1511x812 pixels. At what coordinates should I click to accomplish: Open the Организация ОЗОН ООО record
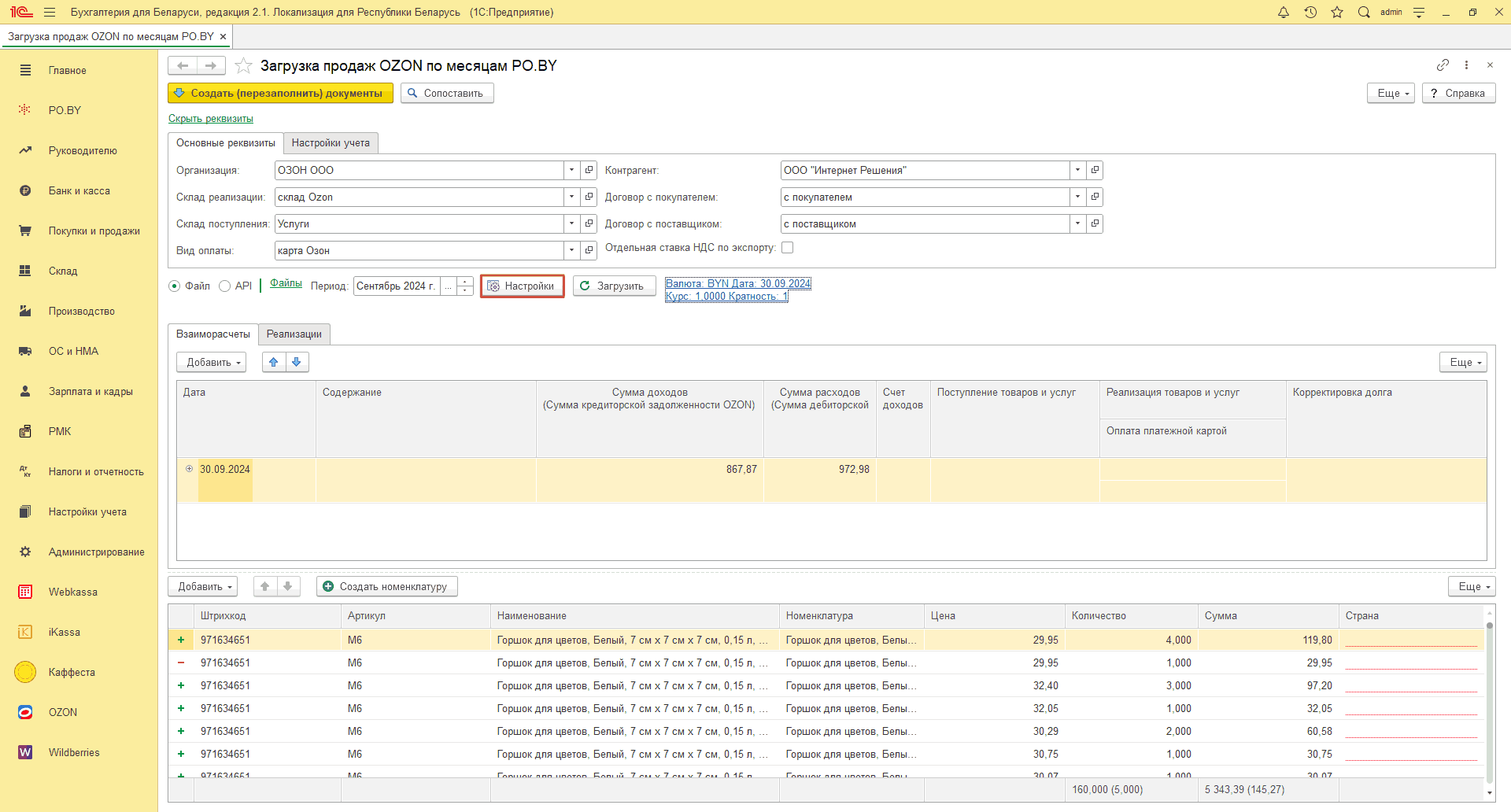[589, 170]
